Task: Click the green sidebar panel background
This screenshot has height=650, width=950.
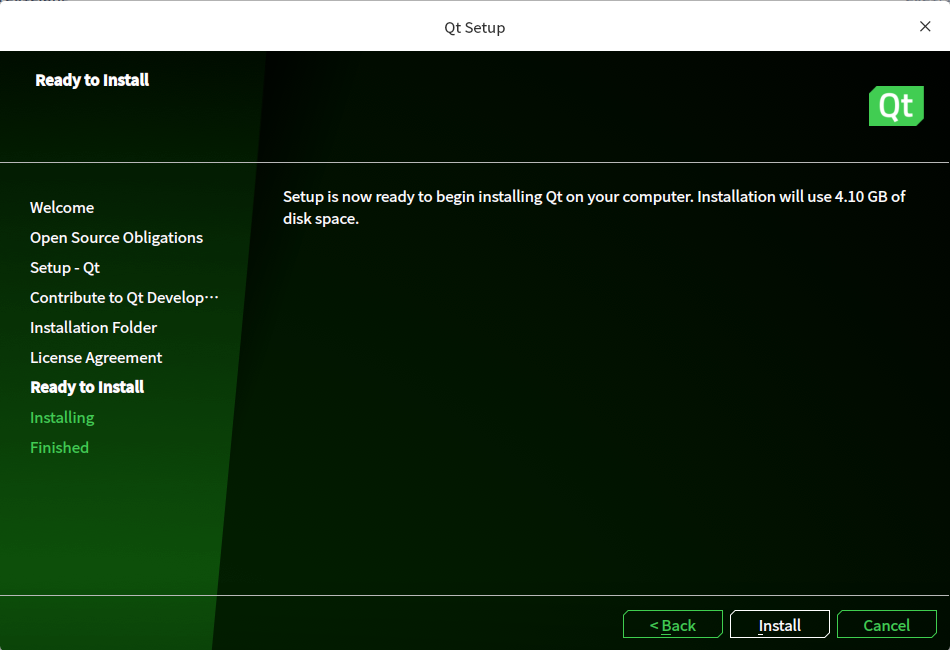Action: click(110, 520)
